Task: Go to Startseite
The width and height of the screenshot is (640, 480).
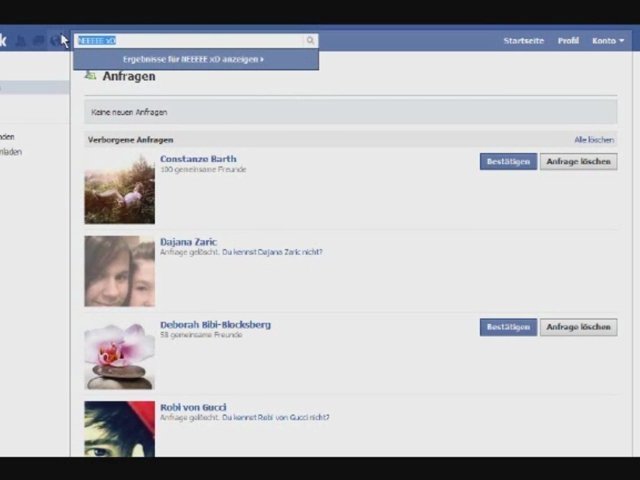Action: point(523,41)
